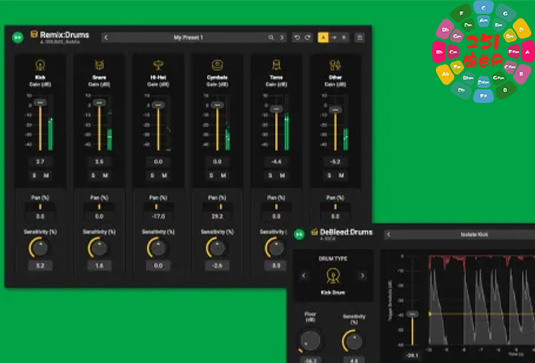Mute the Kick channel
This screenshot has height=363, width=535.
(x=46, y=175)
